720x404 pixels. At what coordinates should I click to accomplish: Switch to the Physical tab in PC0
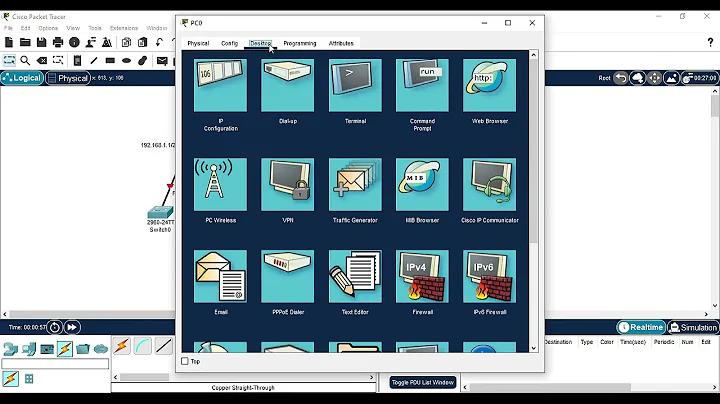click(198, 43)
